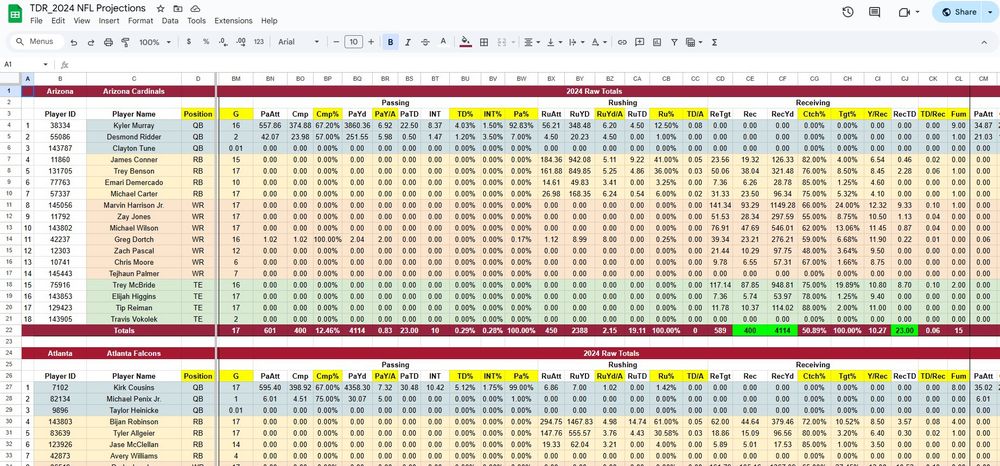Click the Atlanta Falcons header cell

coord(134,353)
